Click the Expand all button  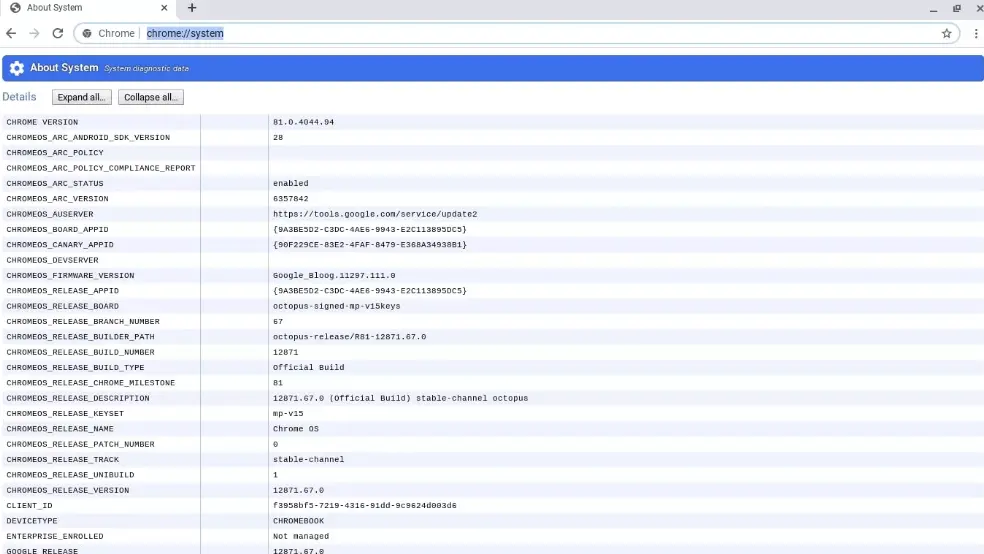(x=82, y=97)
